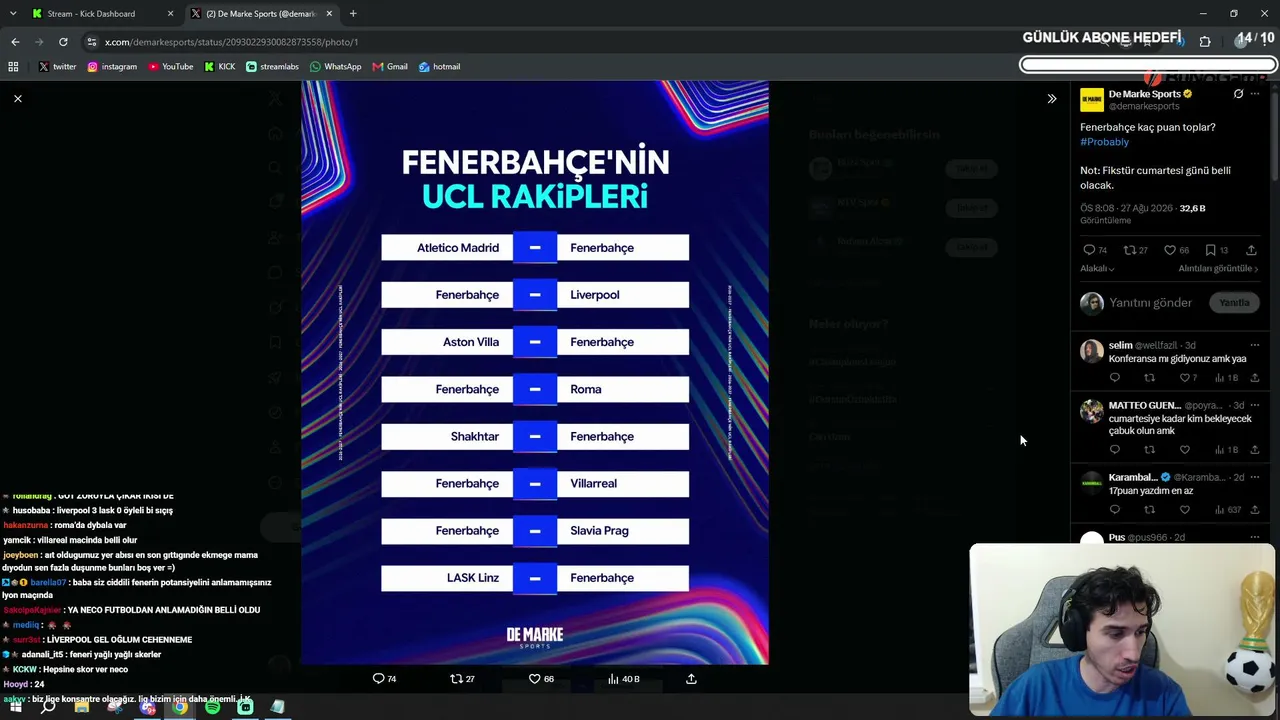Open more options on MATTEO GUEN's reply
1280x720 pixels.
(1255, 405)
